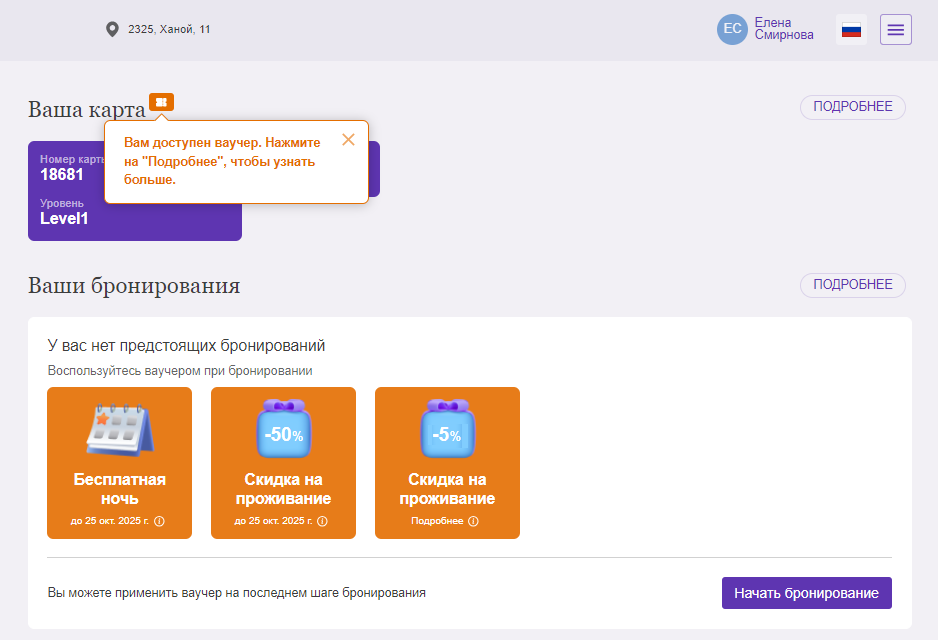The image size is (938, 640).
Task: Click the 'Ваша карта' heading
Action: 87,109
